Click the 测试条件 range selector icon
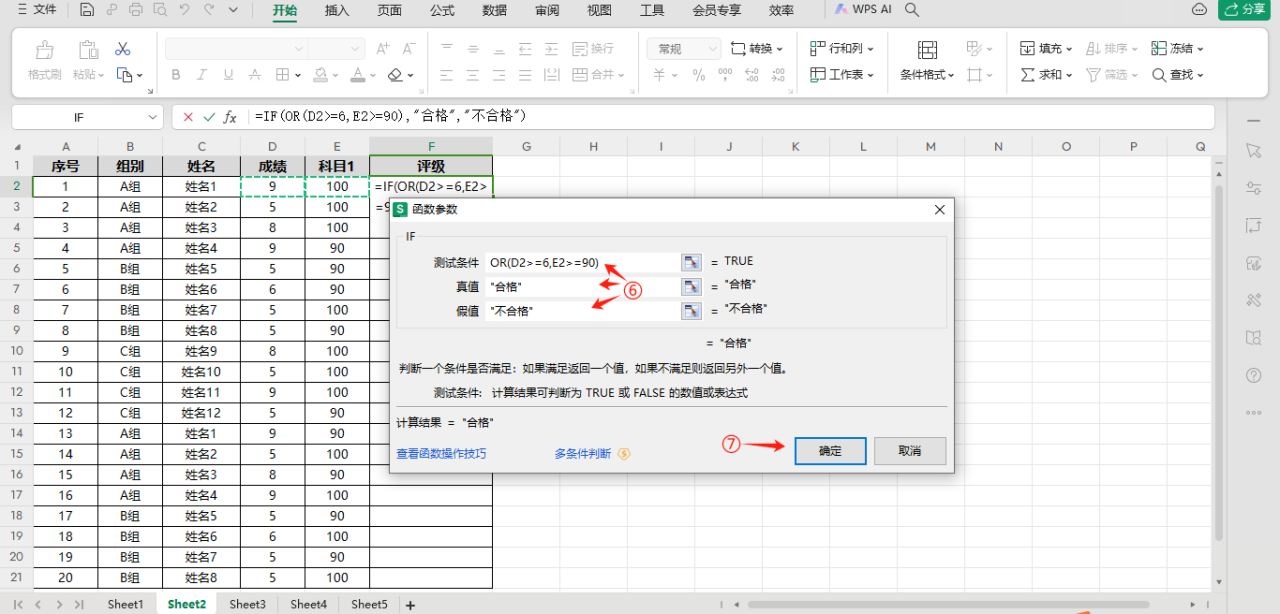Viewport: 1280px width, 614px height. point(691,262)
